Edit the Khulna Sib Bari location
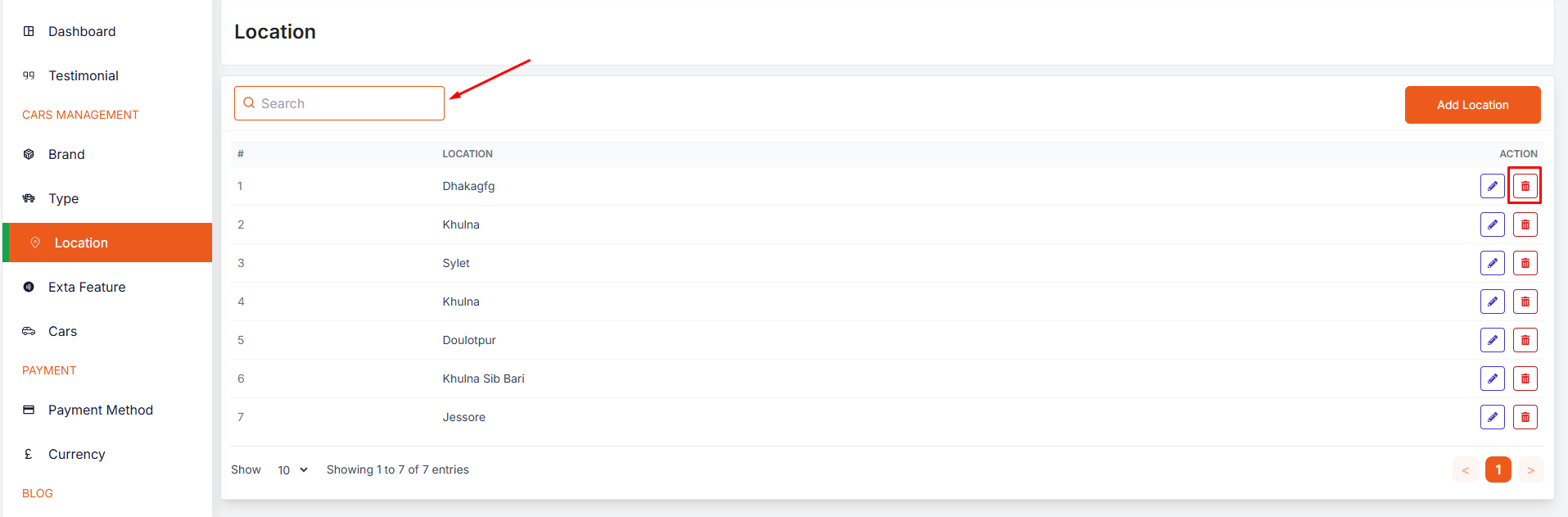The height and width of the screenshot is (517, 1568). click(1492, 379)
